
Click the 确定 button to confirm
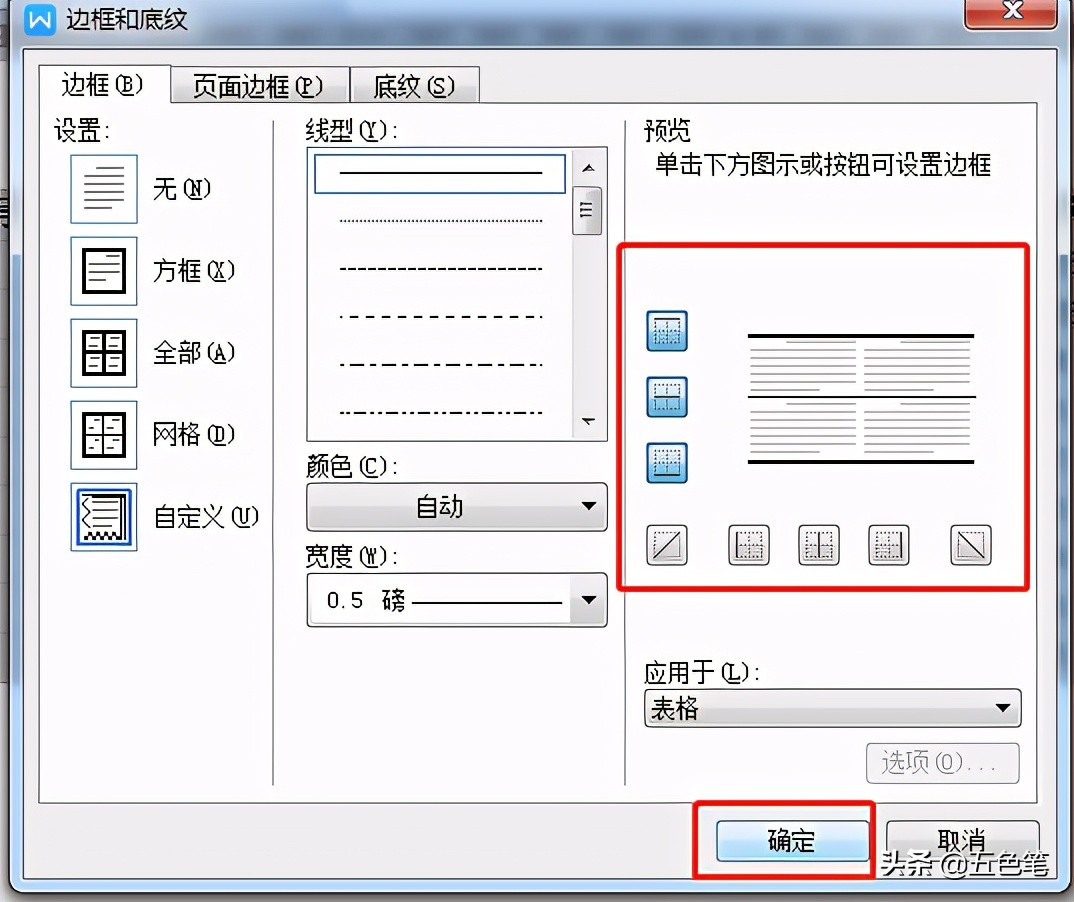click(792, 841)
